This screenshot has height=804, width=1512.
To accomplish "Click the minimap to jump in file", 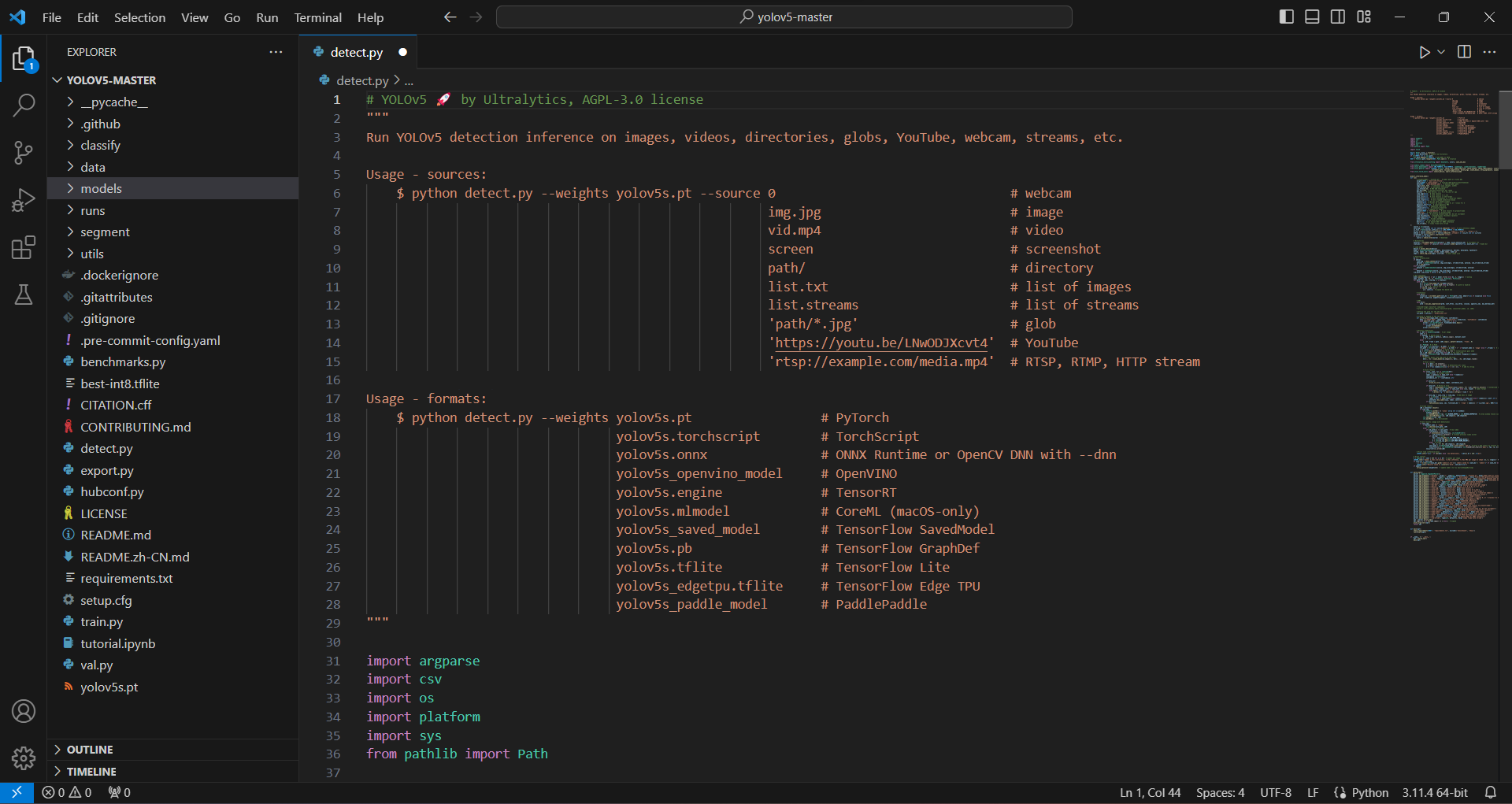I will tap(1453, 315).
